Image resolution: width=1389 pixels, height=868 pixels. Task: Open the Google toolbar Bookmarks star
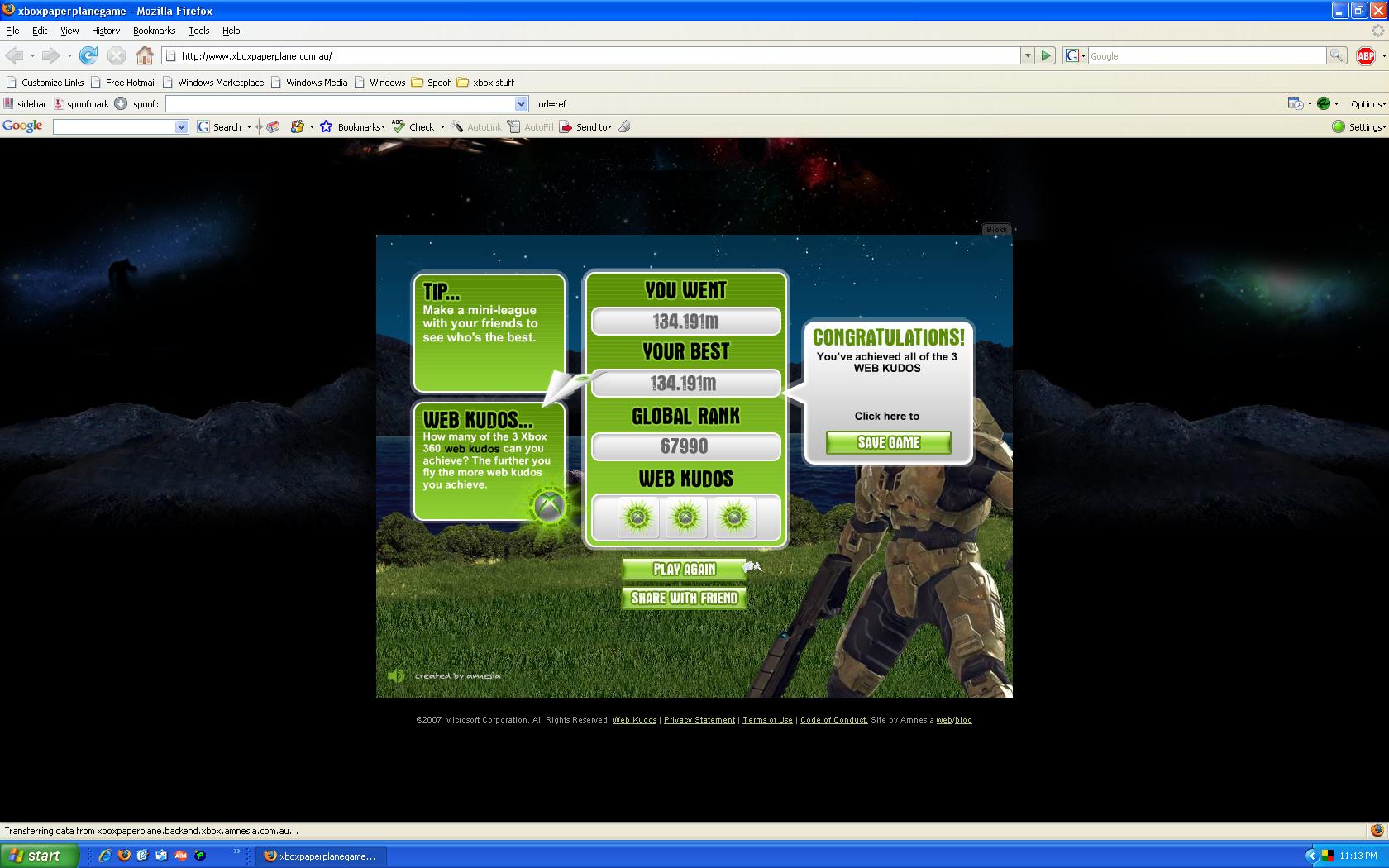click(x=352, y=126)
